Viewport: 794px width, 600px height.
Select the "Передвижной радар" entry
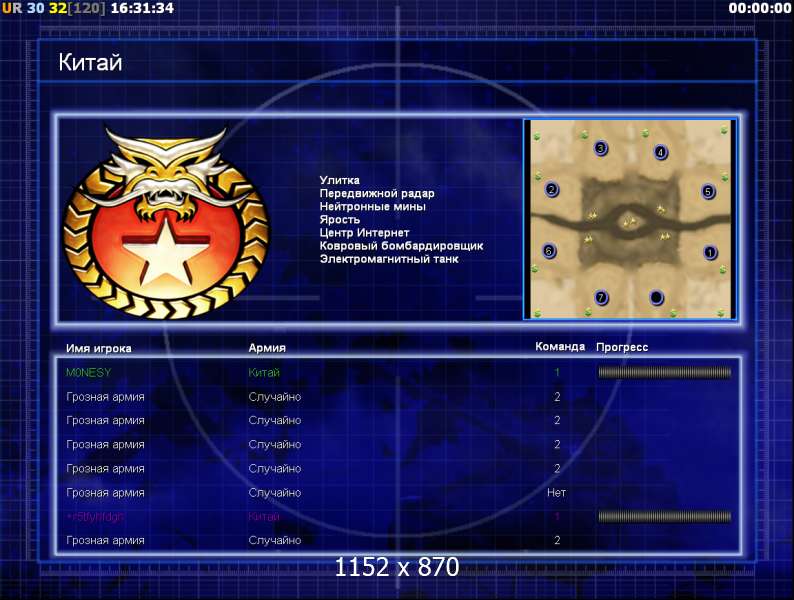(377, 193)
